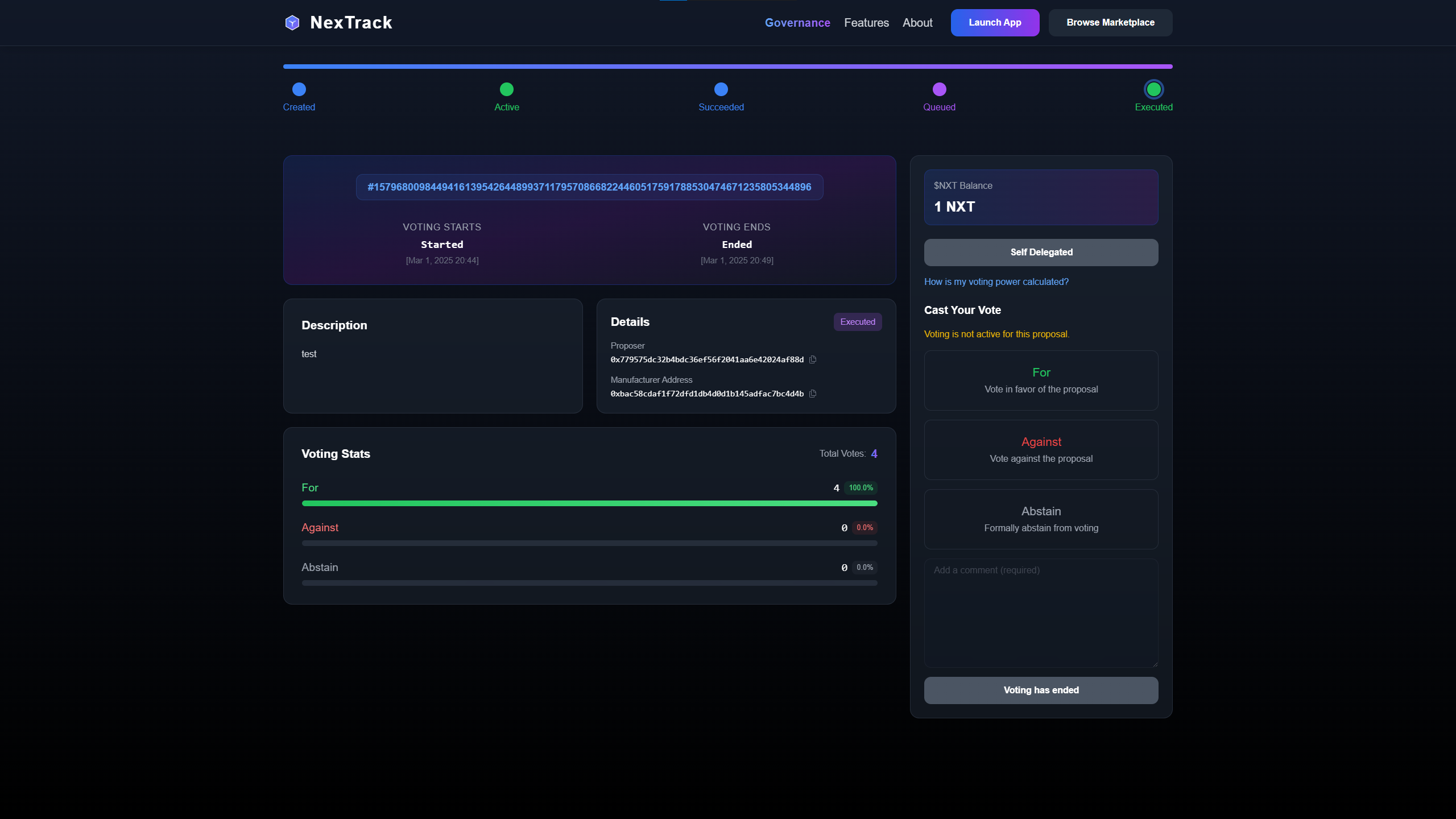This screenshot has height=819, width=1456.
Task: Click the Created stage dot
Action: click(299, 89)
